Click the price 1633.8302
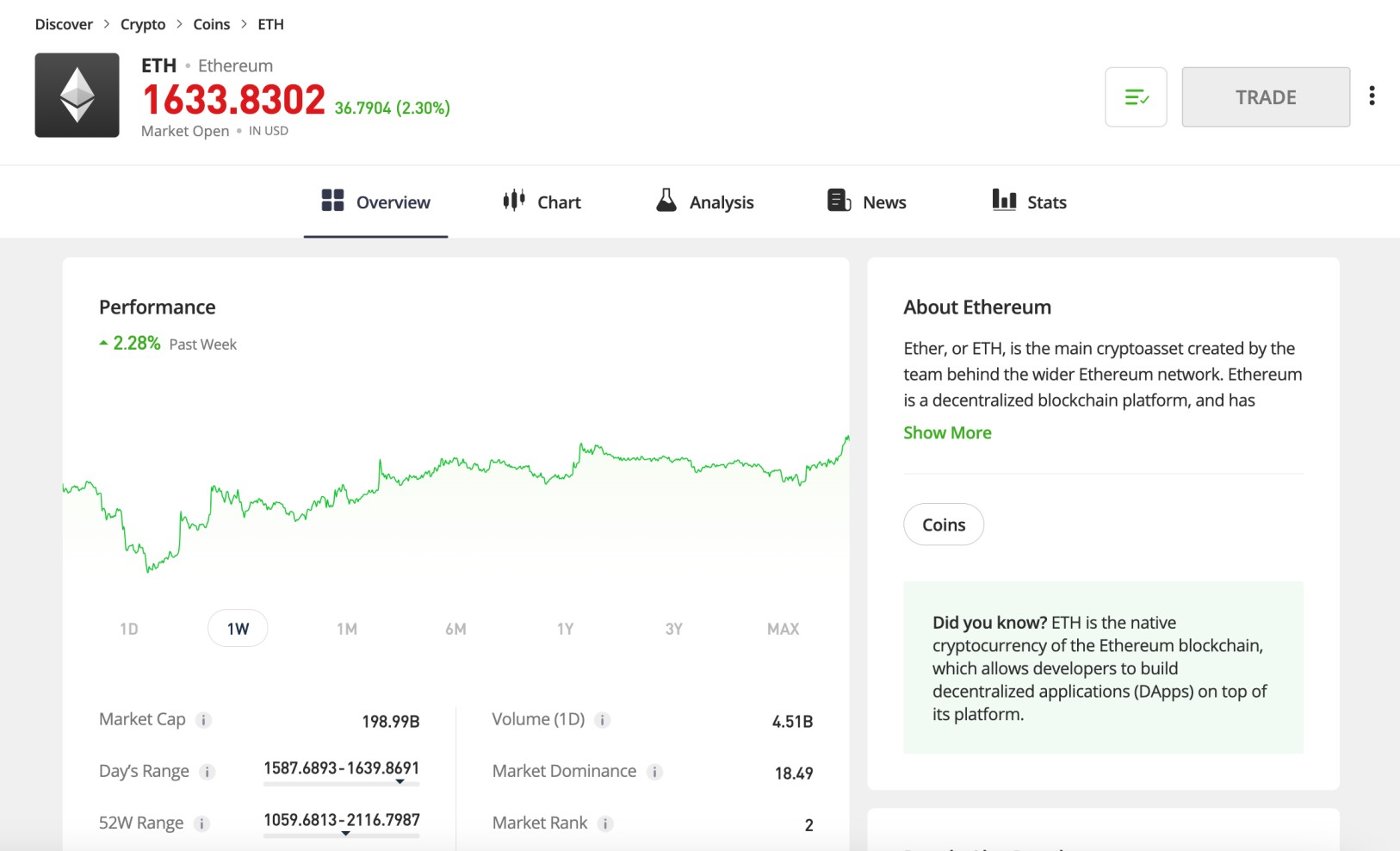The height and width of the screenshot is (851, 1400). (x=233, y=100)
